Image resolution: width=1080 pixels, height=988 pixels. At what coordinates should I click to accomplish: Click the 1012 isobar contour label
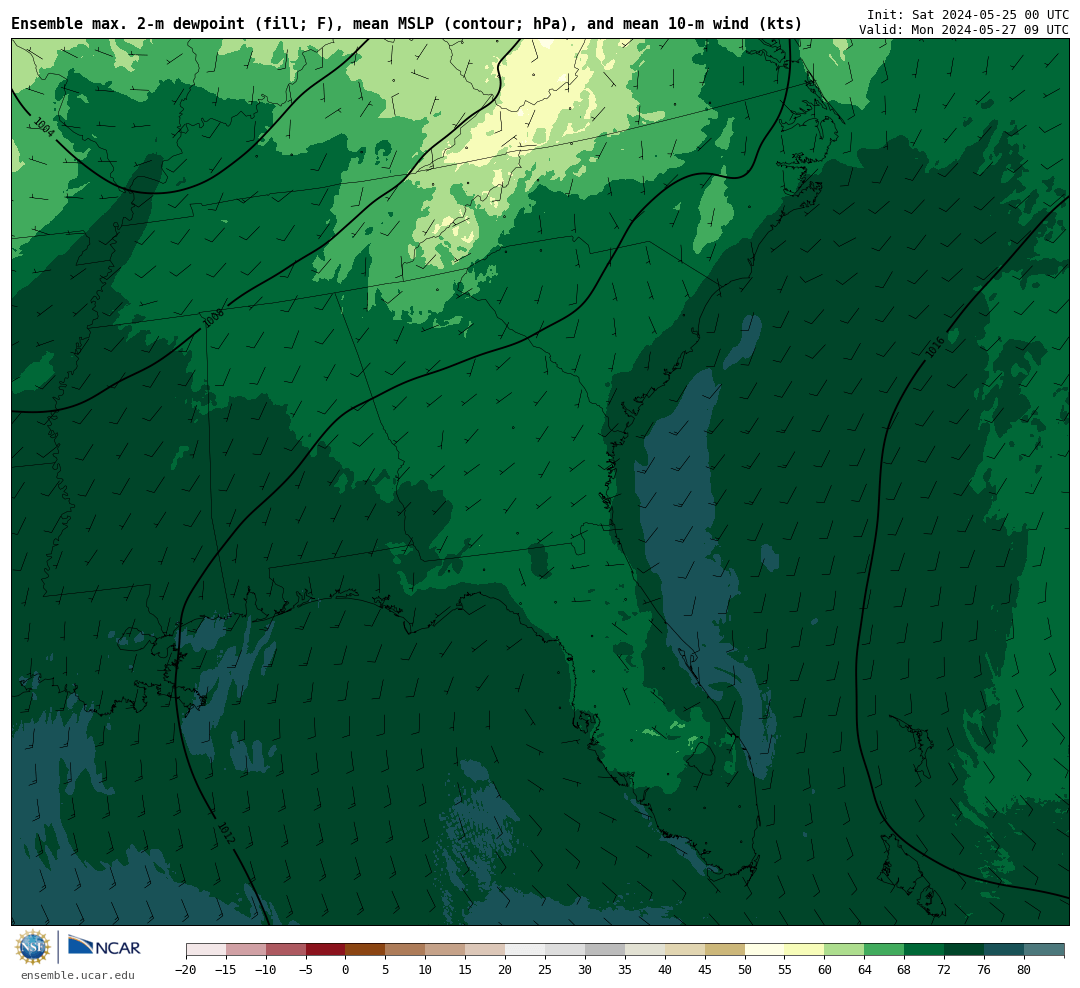tap(226, 832)
